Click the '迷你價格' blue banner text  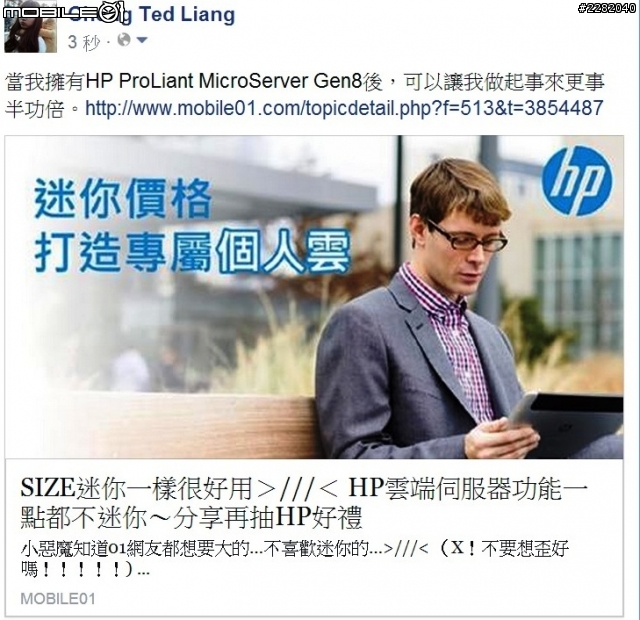(x=122, y=200)
